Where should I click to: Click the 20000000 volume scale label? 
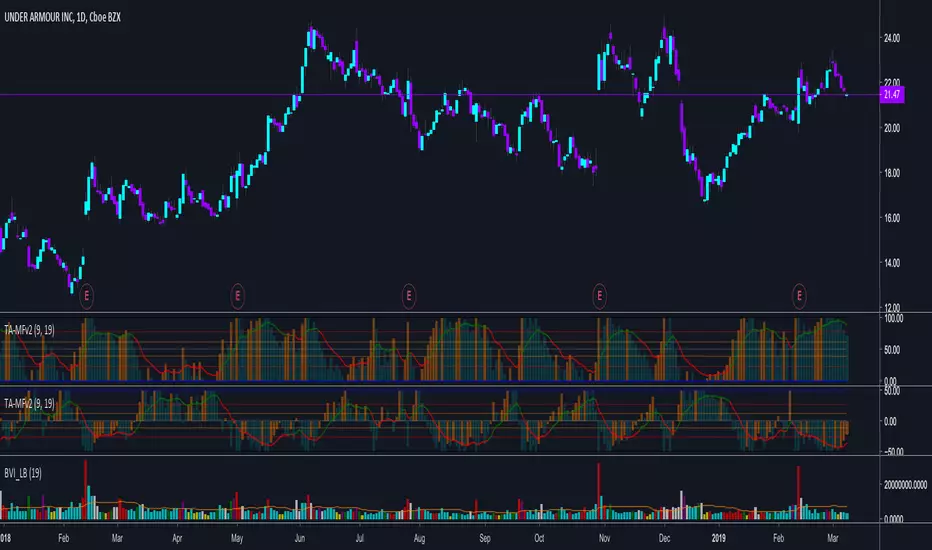(905, 485)
